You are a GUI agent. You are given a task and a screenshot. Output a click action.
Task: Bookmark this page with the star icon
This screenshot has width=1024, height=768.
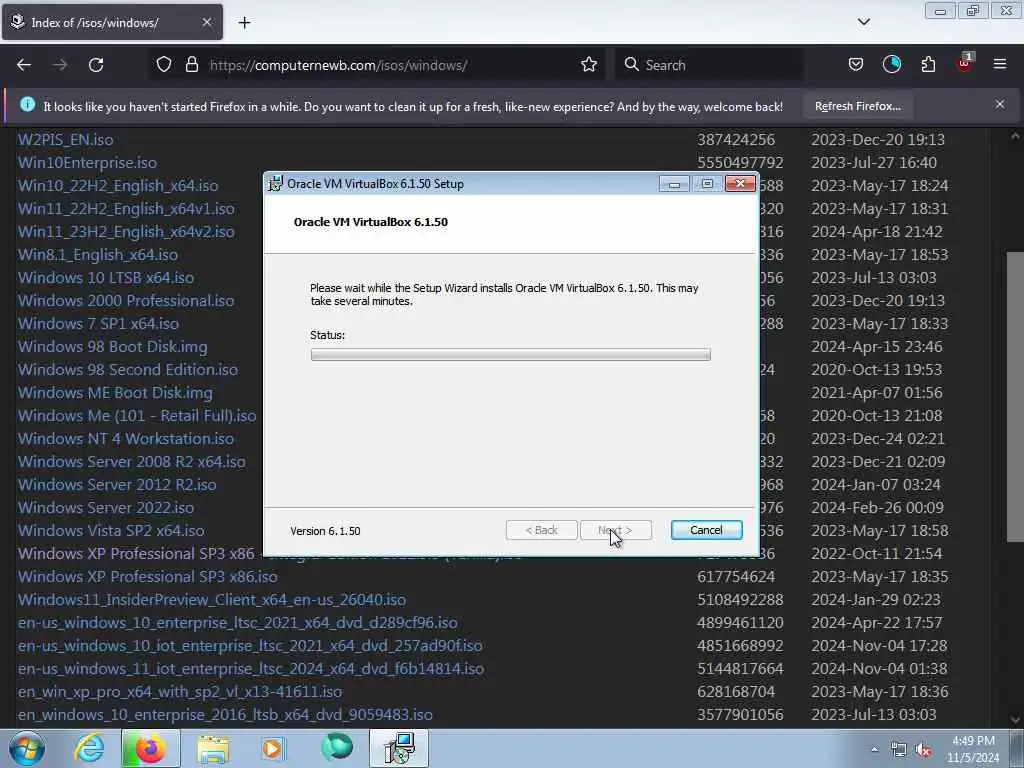[589, 64]
